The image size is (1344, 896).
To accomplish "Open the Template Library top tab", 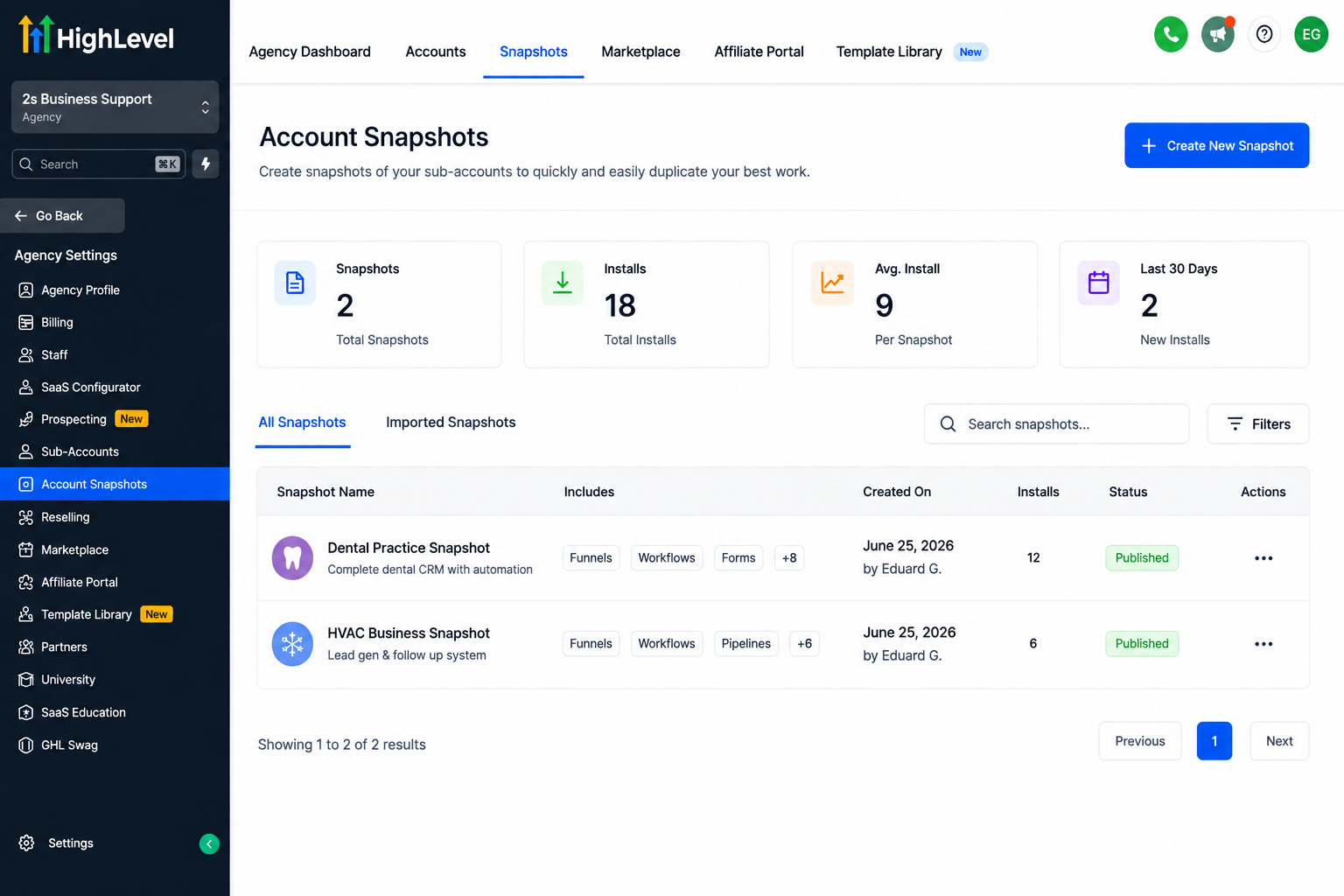I will click(x=889, y=52).
